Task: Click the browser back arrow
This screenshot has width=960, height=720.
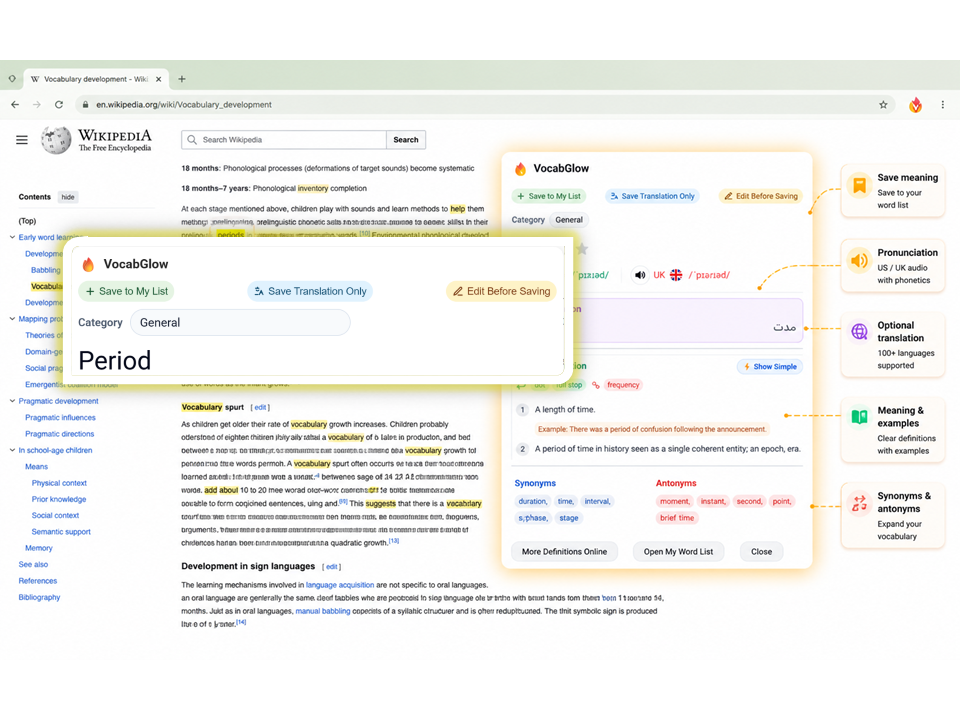Action: [15, 105]
